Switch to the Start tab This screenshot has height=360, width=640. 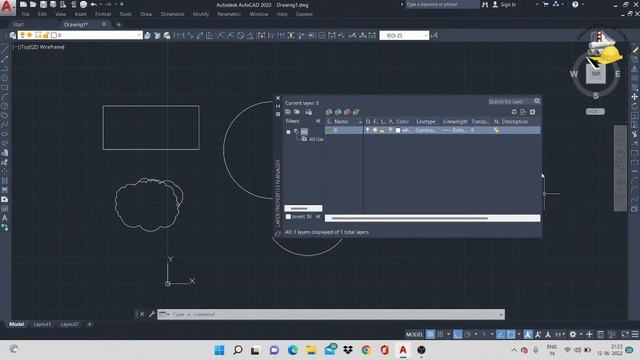(18, 24)
